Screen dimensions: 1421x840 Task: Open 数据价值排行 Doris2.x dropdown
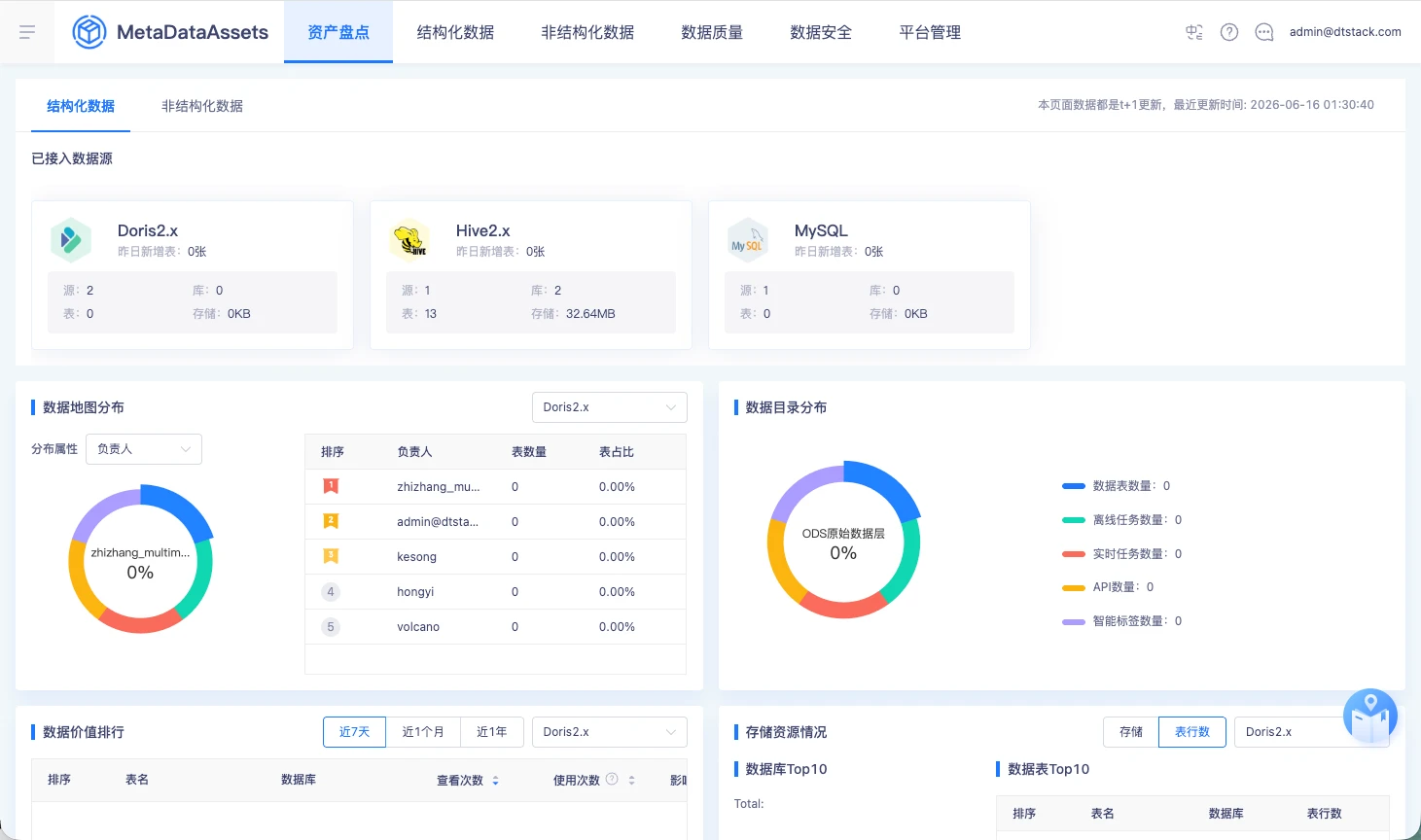[610, 732]
